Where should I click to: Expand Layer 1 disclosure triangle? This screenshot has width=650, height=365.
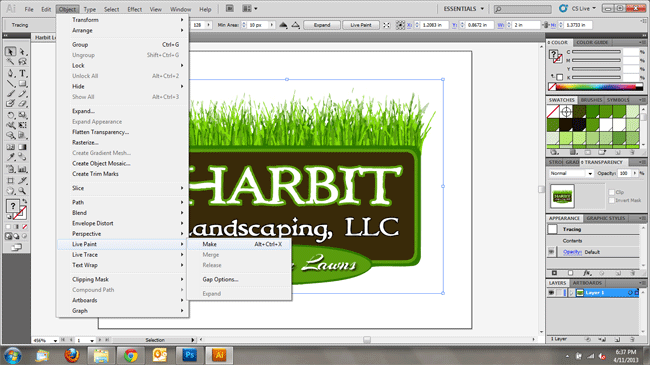pyautogui.click(x=571, y=293)
